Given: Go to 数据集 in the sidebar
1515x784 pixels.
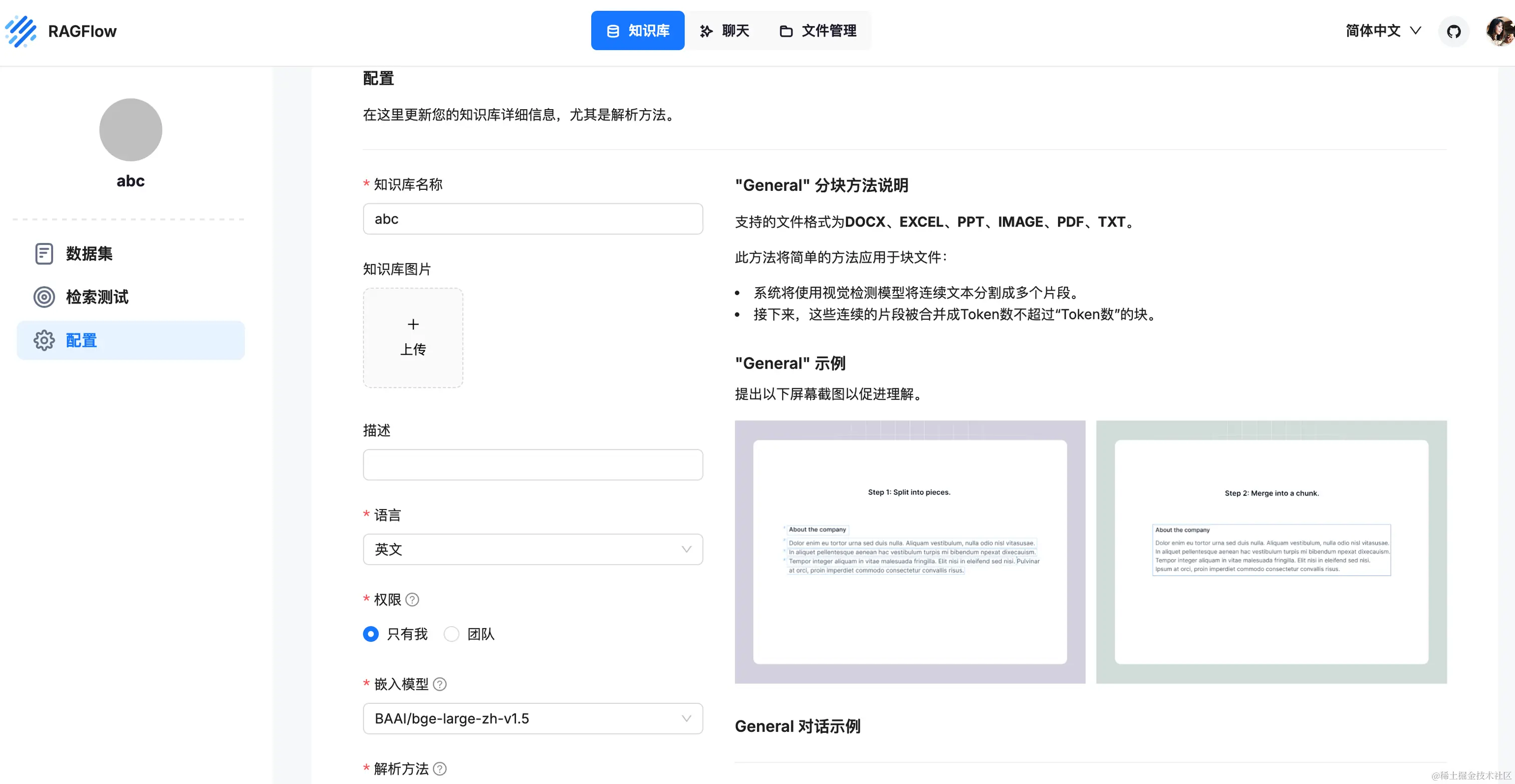Looking at the screenshot, I should tap(89, 253).
